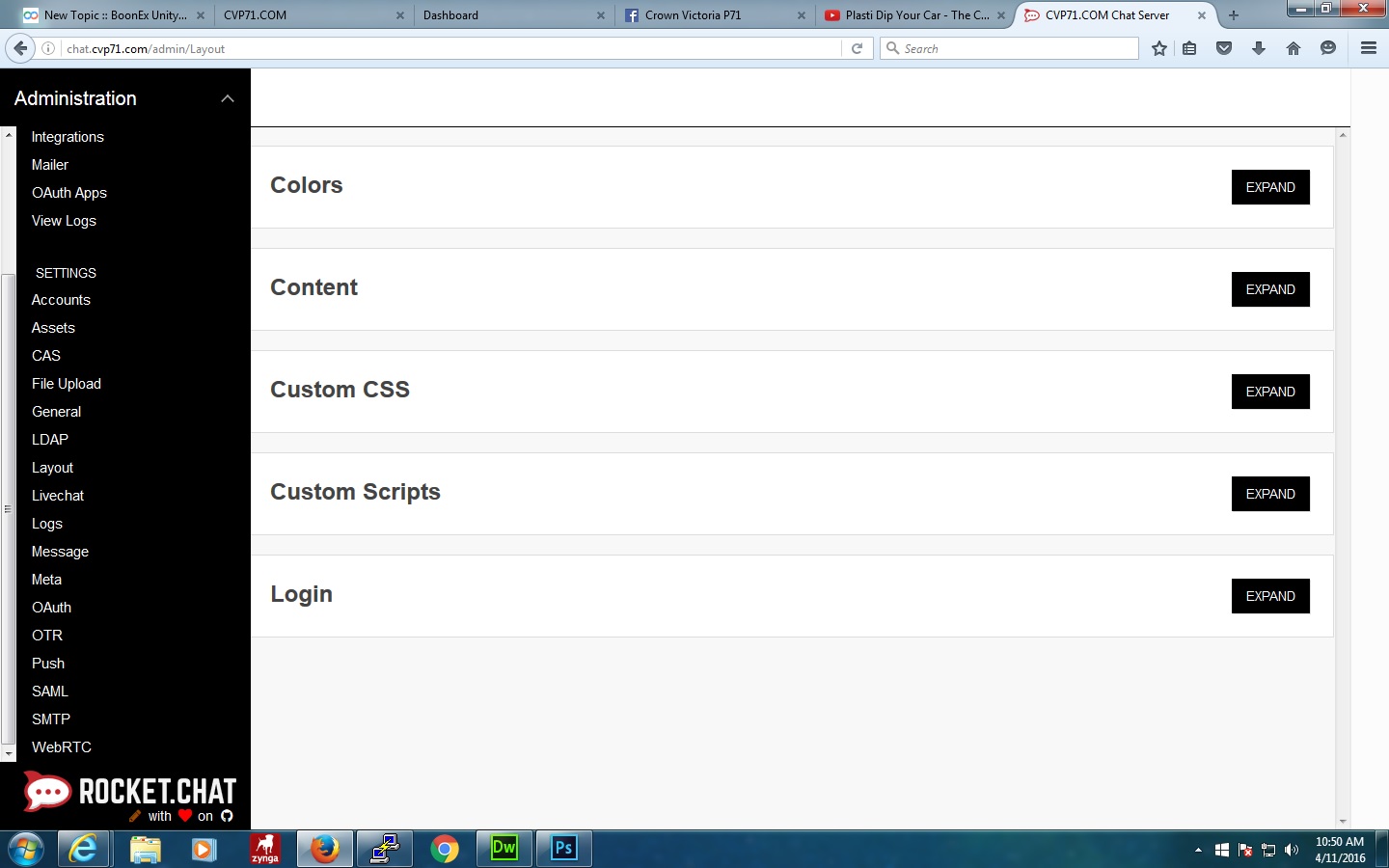This screenshot has width=1389, height=868.
Task: Open SMTP settings in sidebar
Action: point(51,719)
